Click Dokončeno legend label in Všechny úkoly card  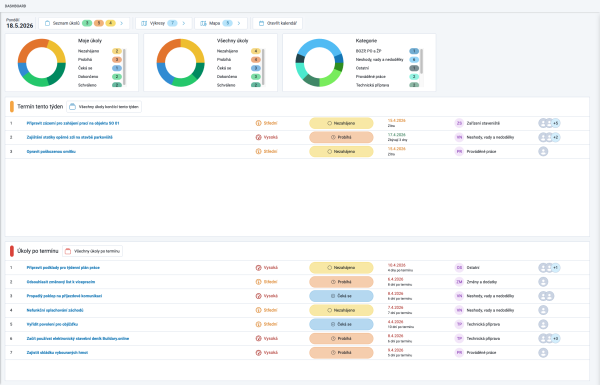[x=227, y=77]
